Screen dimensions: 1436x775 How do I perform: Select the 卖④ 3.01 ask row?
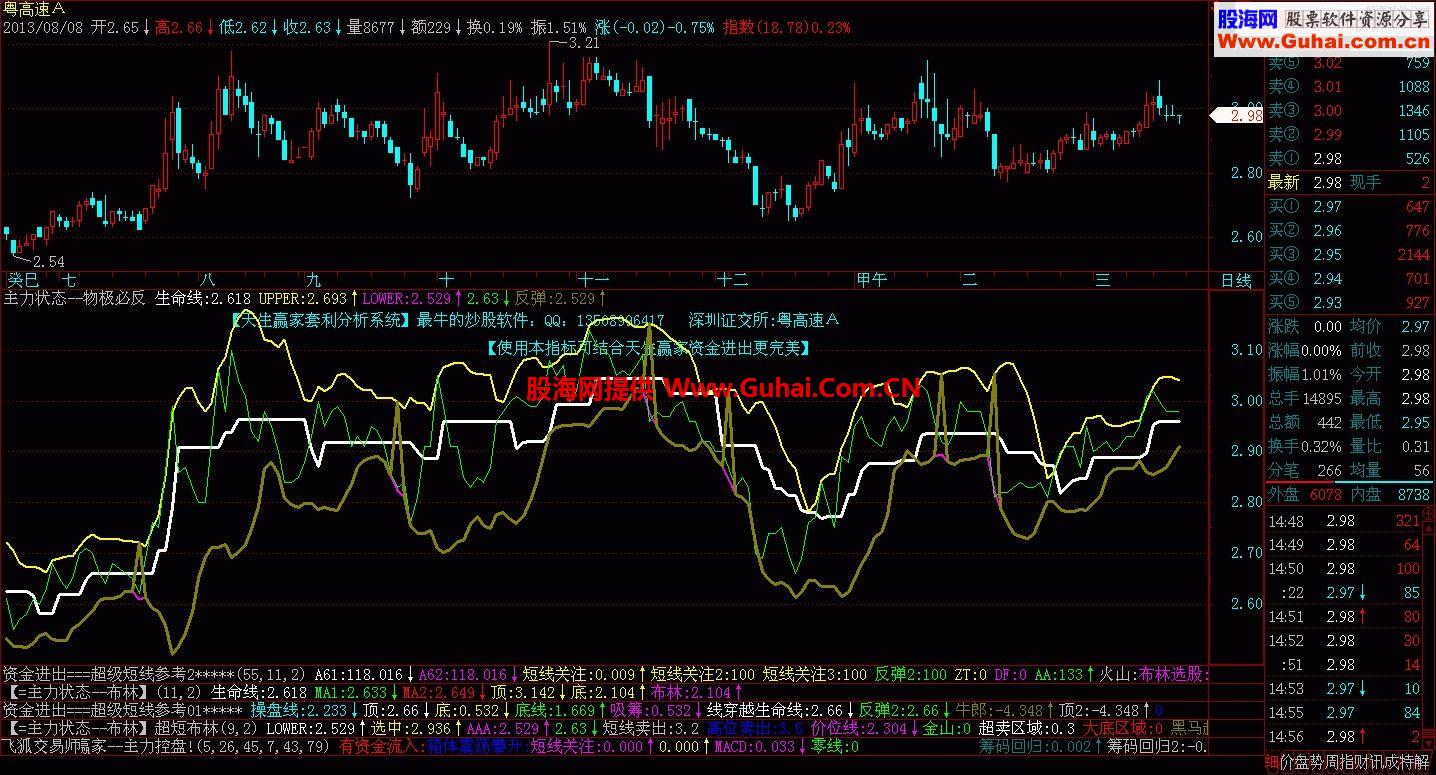coord(1349,87)
